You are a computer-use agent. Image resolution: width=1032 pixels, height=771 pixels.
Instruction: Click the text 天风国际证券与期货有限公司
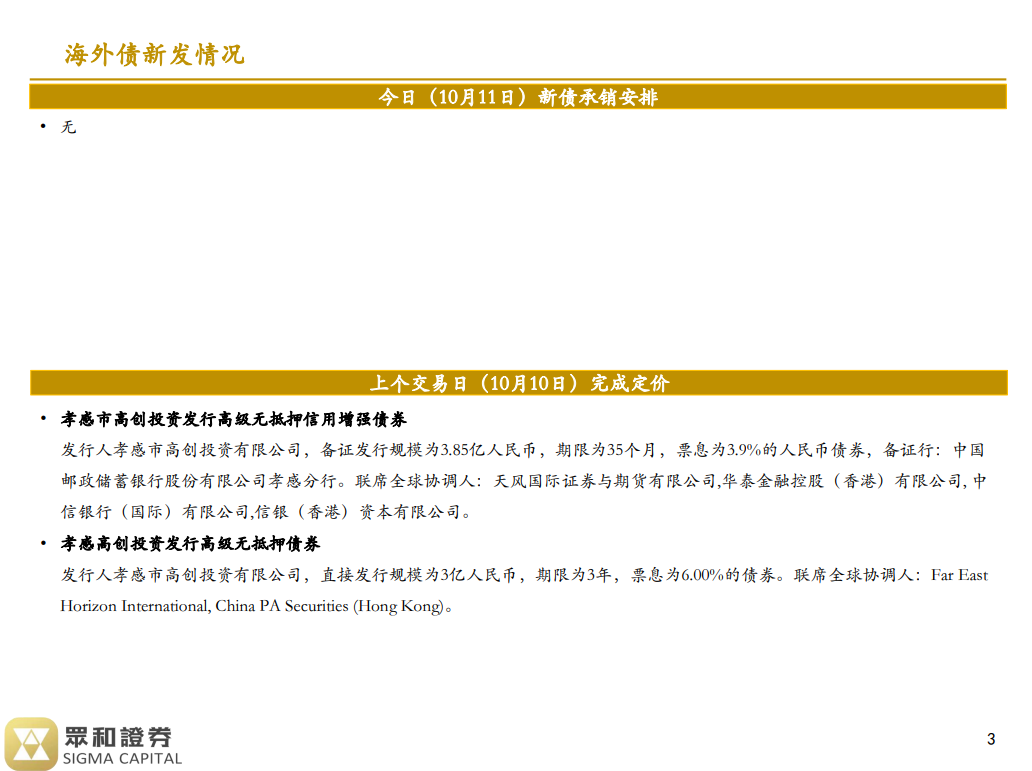604,481
